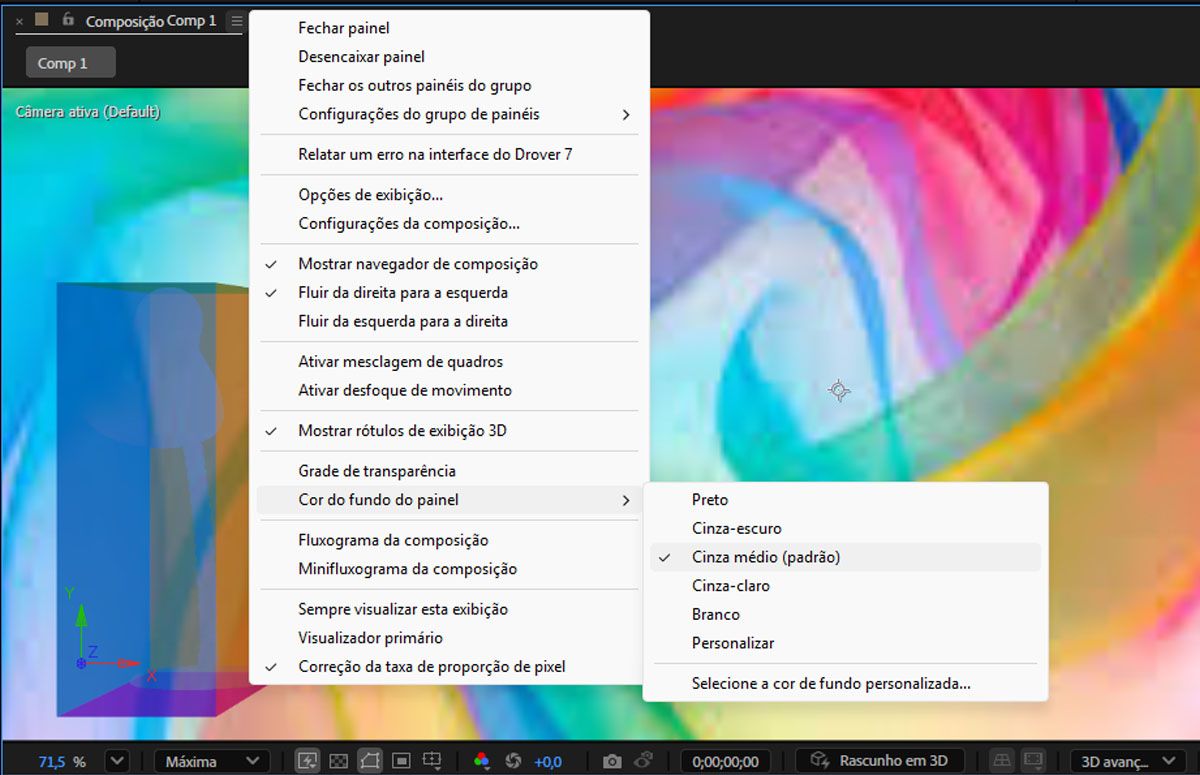Click the RGB channels color icon
Viewport: 1200px width, 775px height.
(481, 760)
